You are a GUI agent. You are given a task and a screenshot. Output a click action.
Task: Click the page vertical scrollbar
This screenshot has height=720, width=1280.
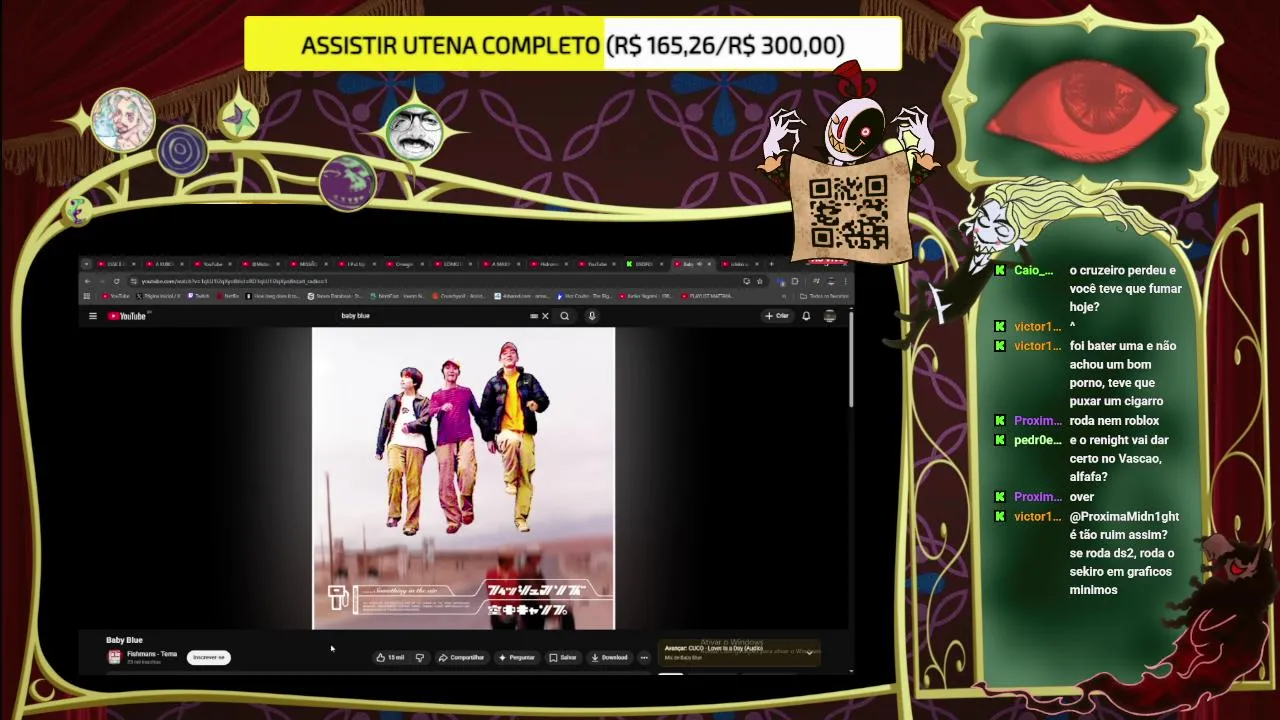click(852, 360)
